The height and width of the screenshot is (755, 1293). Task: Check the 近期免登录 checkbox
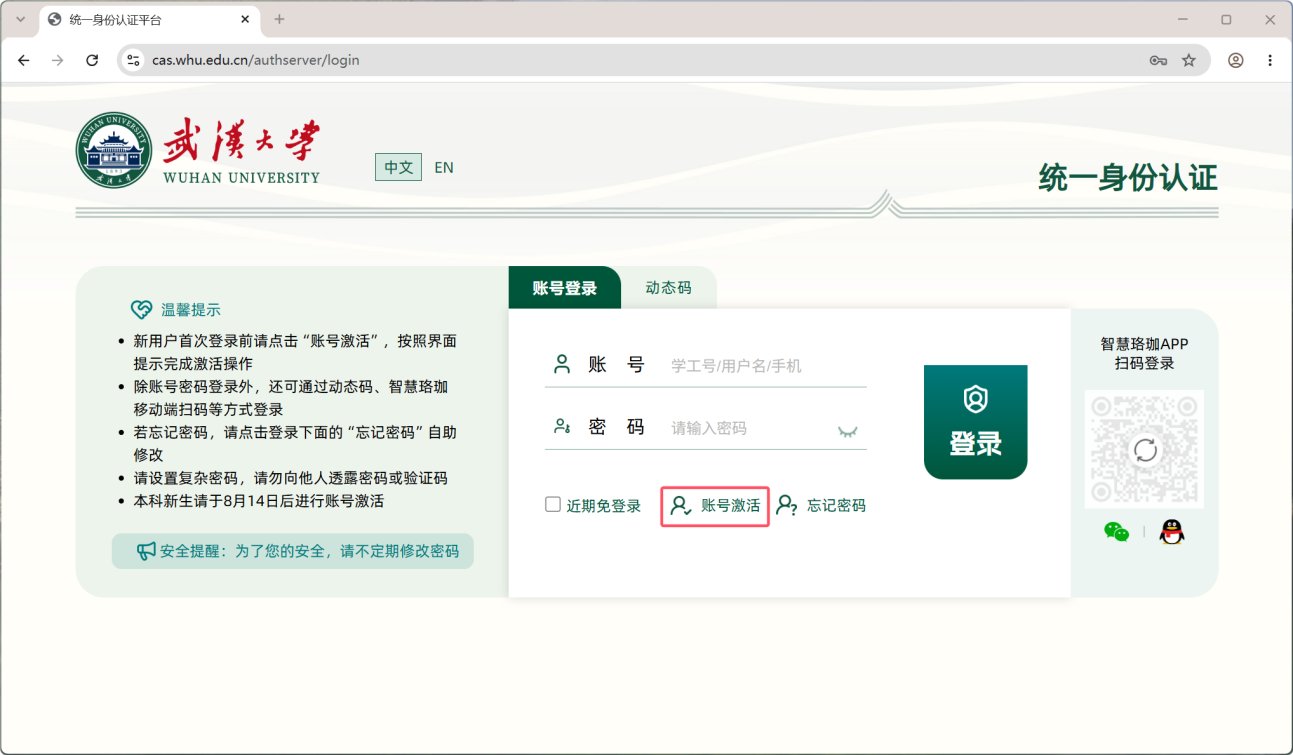[x=552, y=505]
